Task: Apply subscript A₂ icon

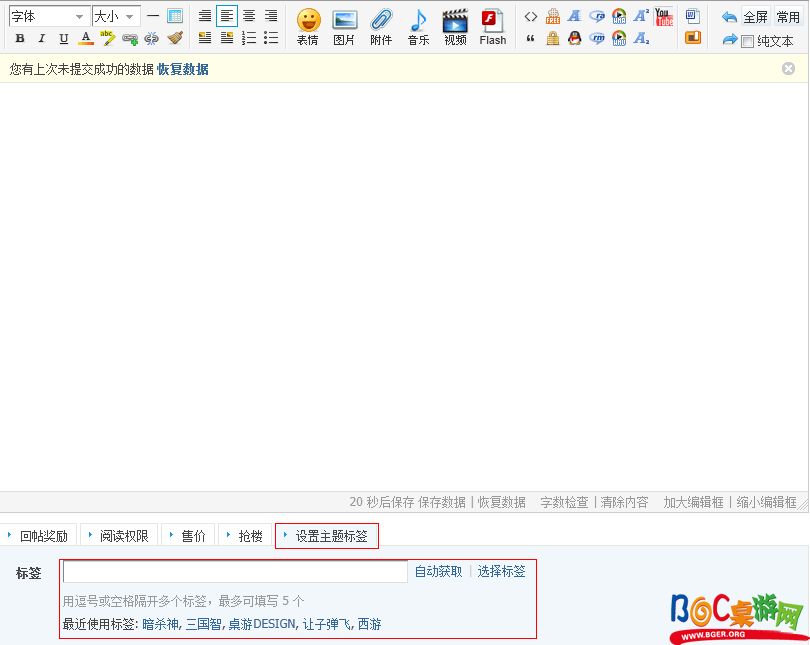Action: click(x=641, y=38)
